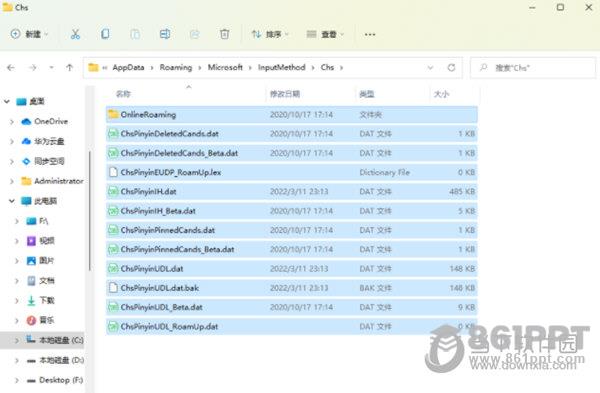Click the Copy icon in toolbar
This screenshot has width=600, height=393.
105,34
